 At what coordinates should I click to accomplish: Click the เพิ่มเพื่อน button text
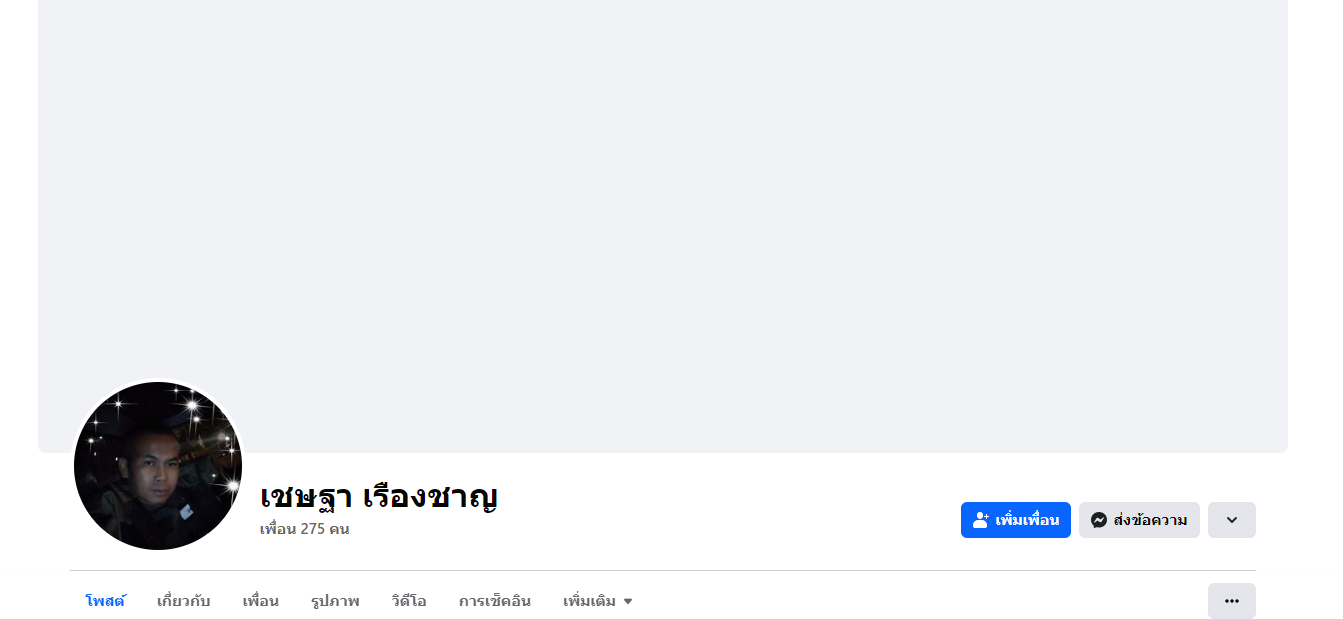click(1027, 520)
